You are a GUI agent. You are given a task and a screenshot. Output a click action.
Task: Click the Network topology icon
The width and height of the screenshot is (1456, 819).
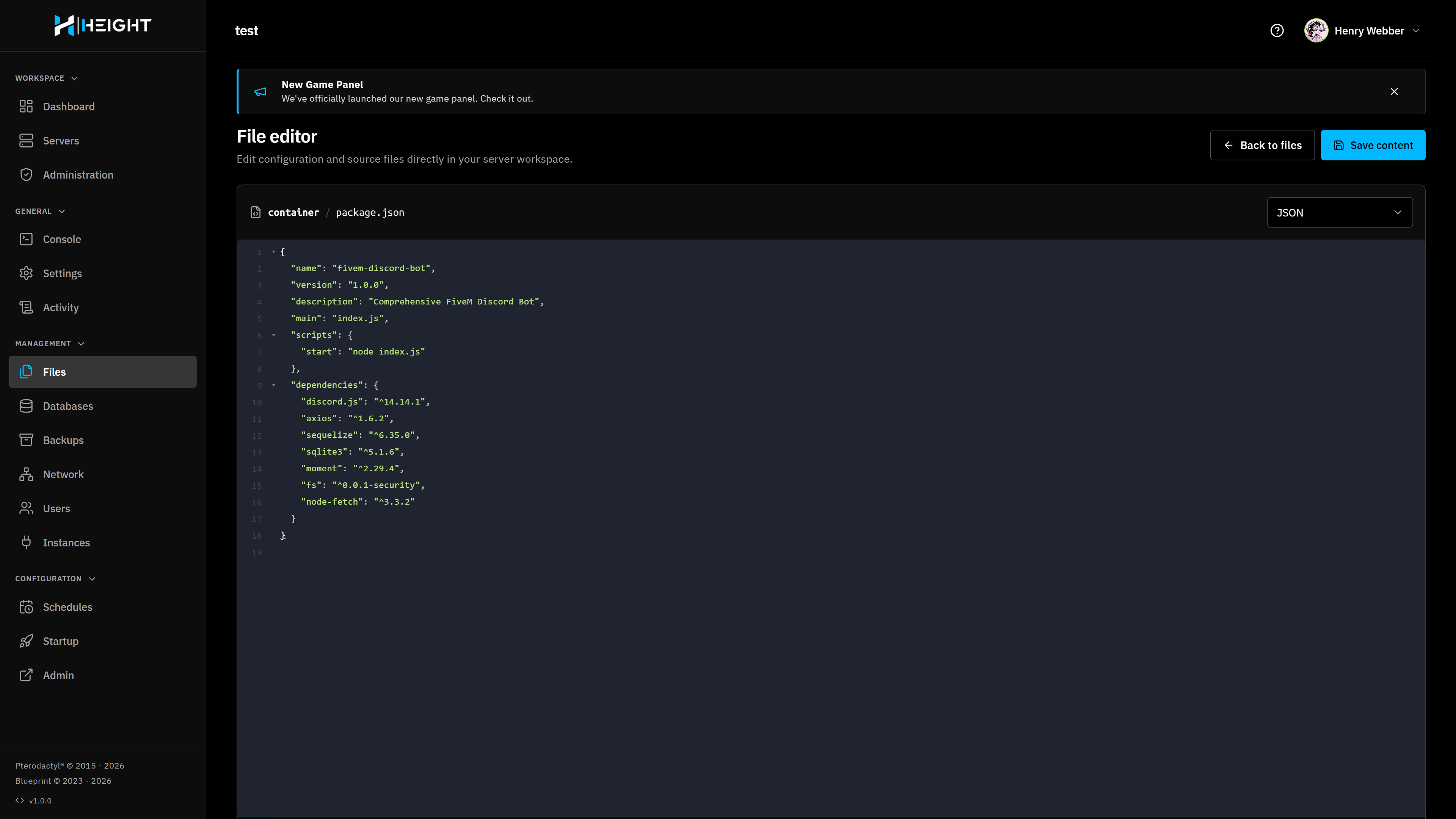point(26,475)
